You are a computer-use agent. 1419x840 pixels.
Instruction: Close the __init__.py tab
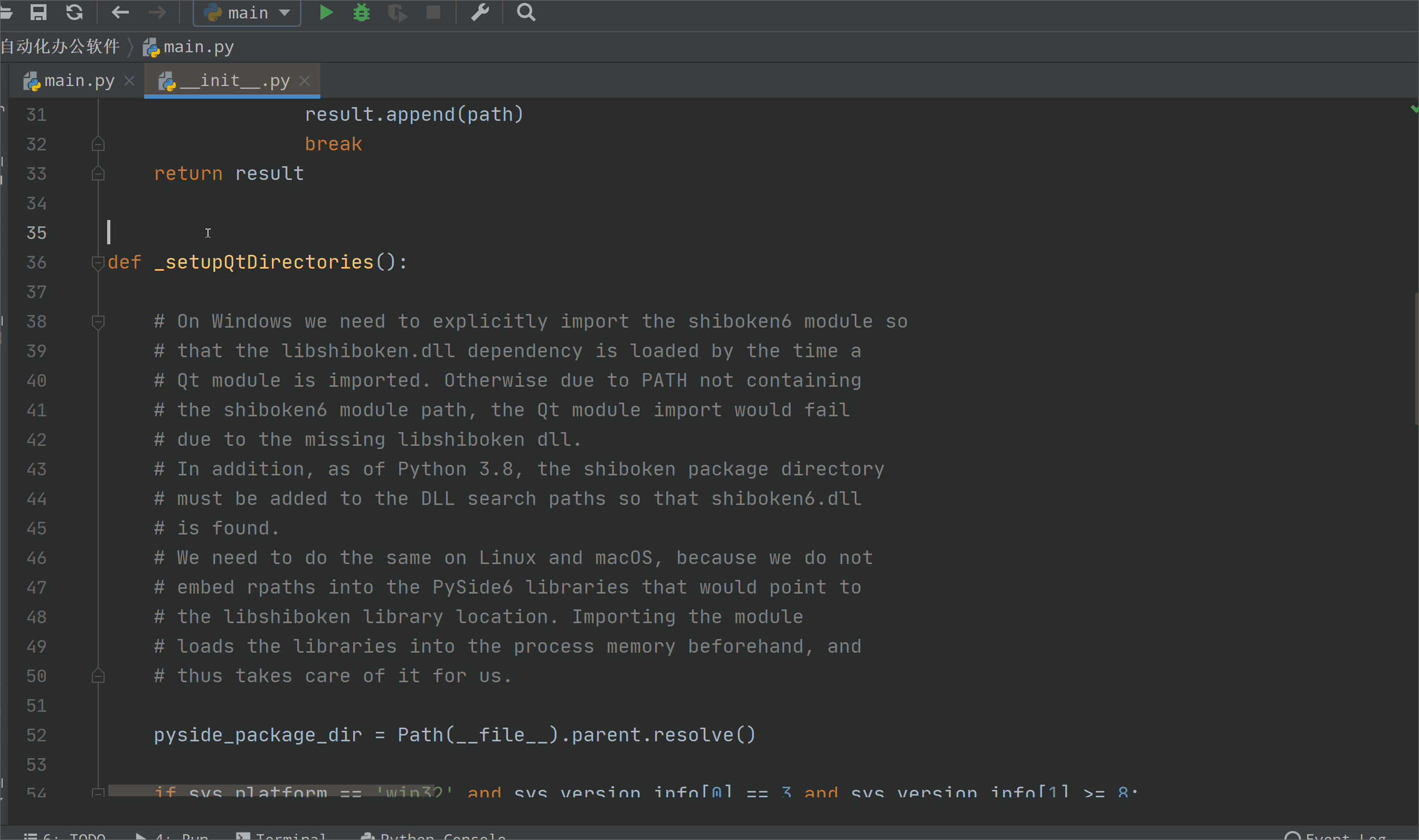pos(305,81)
